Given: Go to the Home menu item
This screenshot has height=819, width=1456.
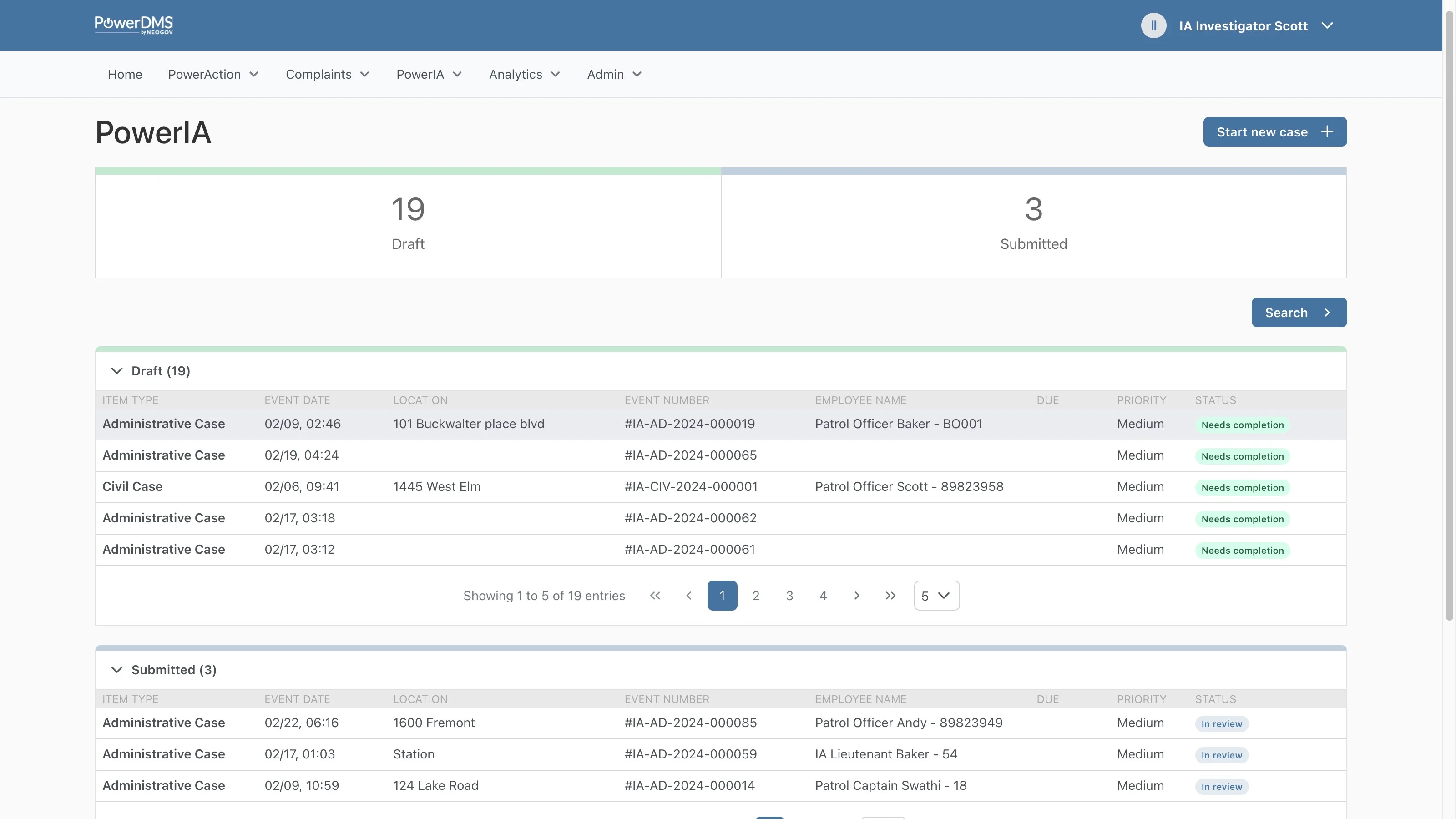Looking at the screenshot, I should pyautogui.click(x=125, y=74).
